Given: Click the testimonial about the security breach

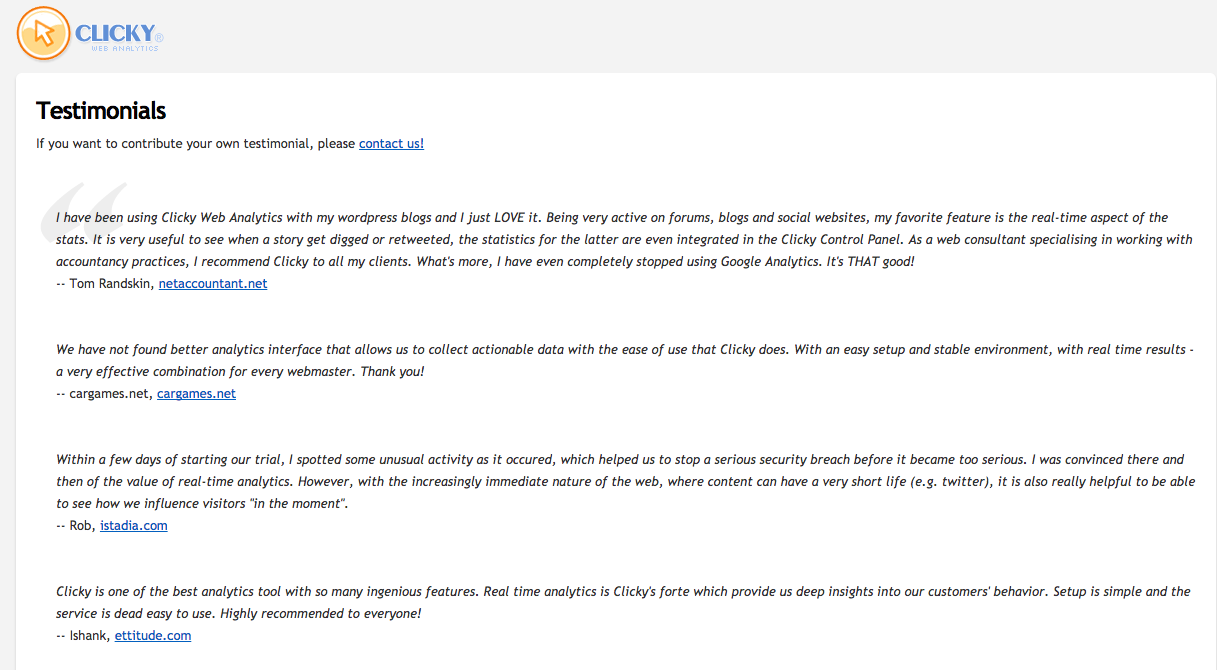Looking at the screenshot, I should pos(625,481).
